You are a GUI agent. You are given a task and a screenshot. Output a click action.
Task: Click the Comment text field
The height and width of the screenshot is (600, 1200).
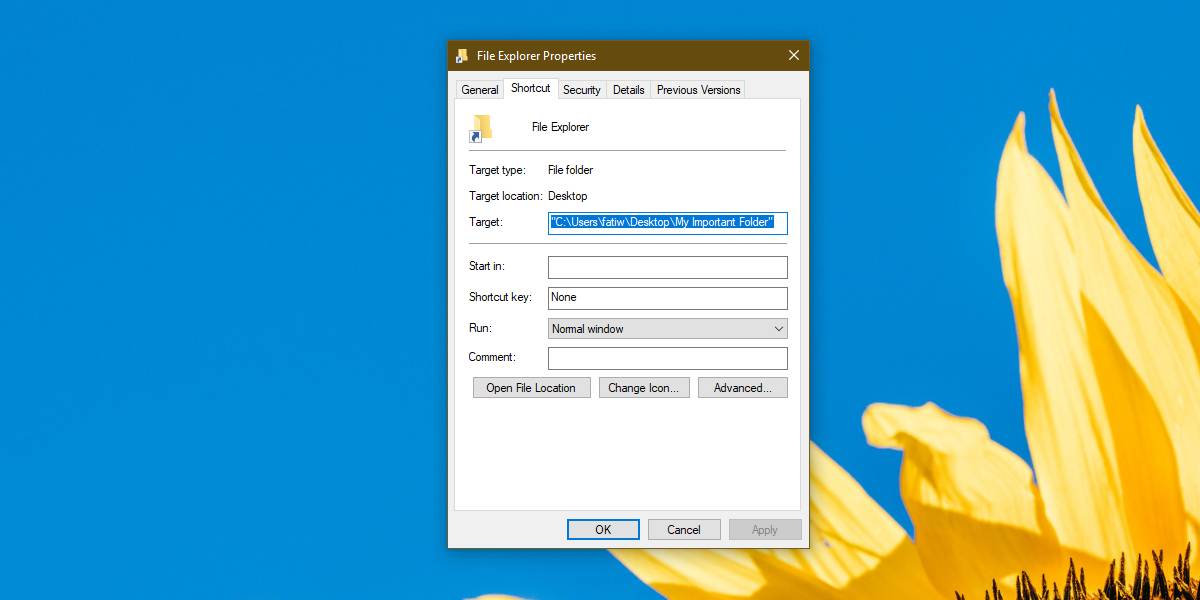(x=667, y=357)
